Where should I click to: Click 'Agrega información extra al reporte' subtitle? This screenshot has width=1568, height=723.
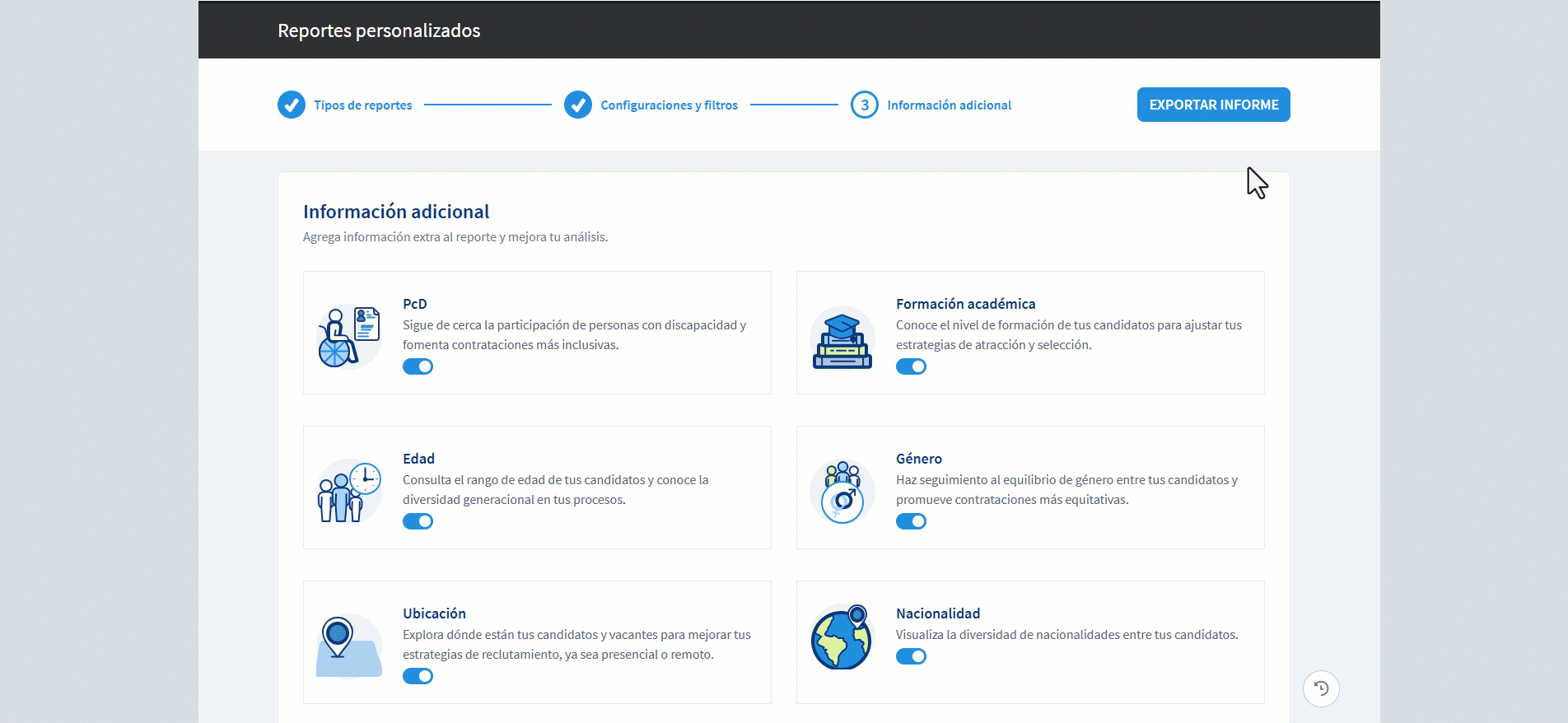pyautogui.click(x=455, y=237)
